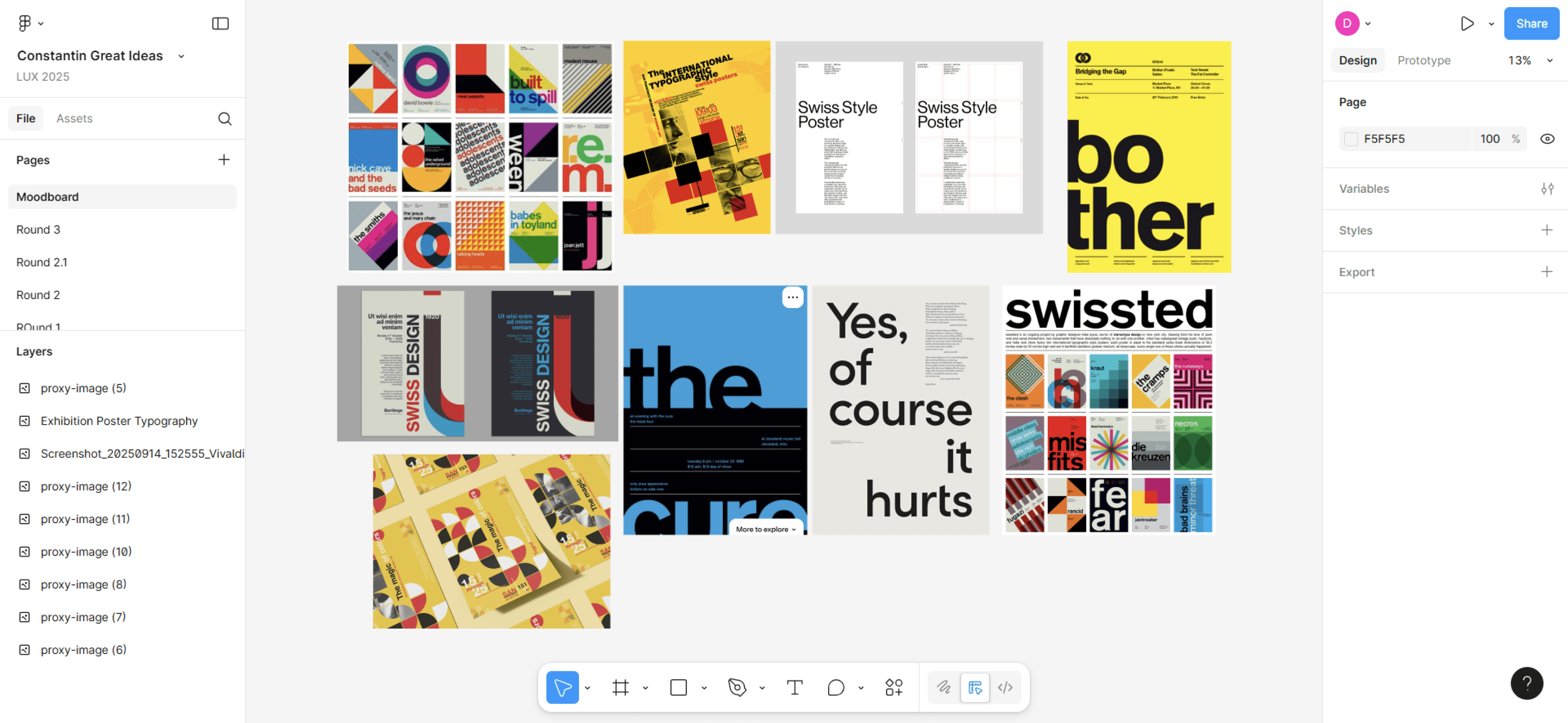Switch to the Prototype tab
The height and width of the screenshot is (723, 1568).
(x=1423, y=60)
